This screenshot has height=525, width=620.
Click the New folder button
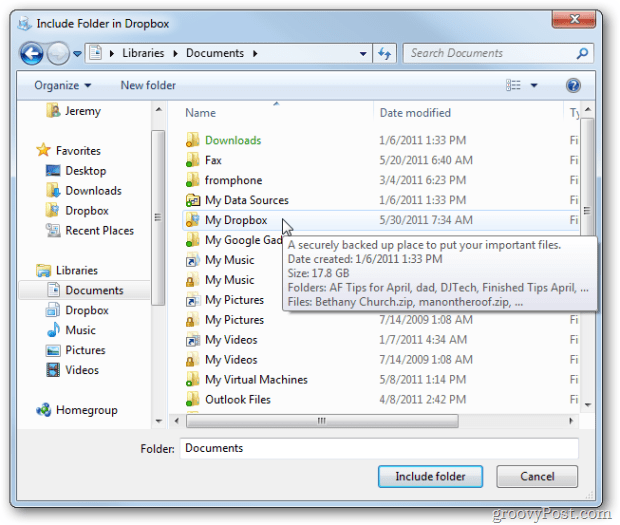[148, 85]
